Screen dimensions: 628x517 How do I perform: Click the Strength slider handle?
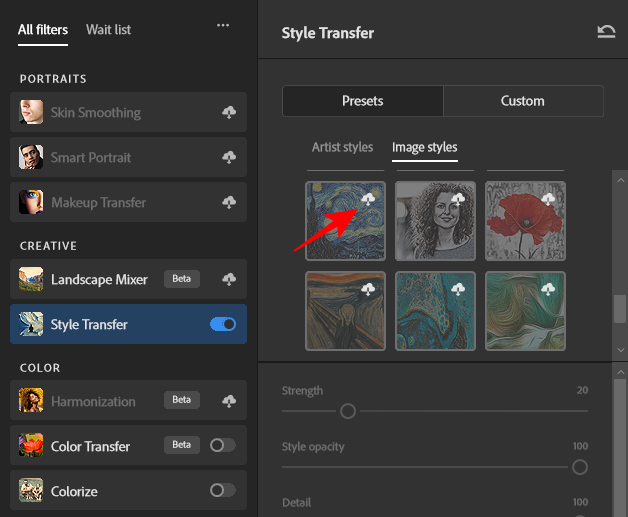(x=348, y=411)
